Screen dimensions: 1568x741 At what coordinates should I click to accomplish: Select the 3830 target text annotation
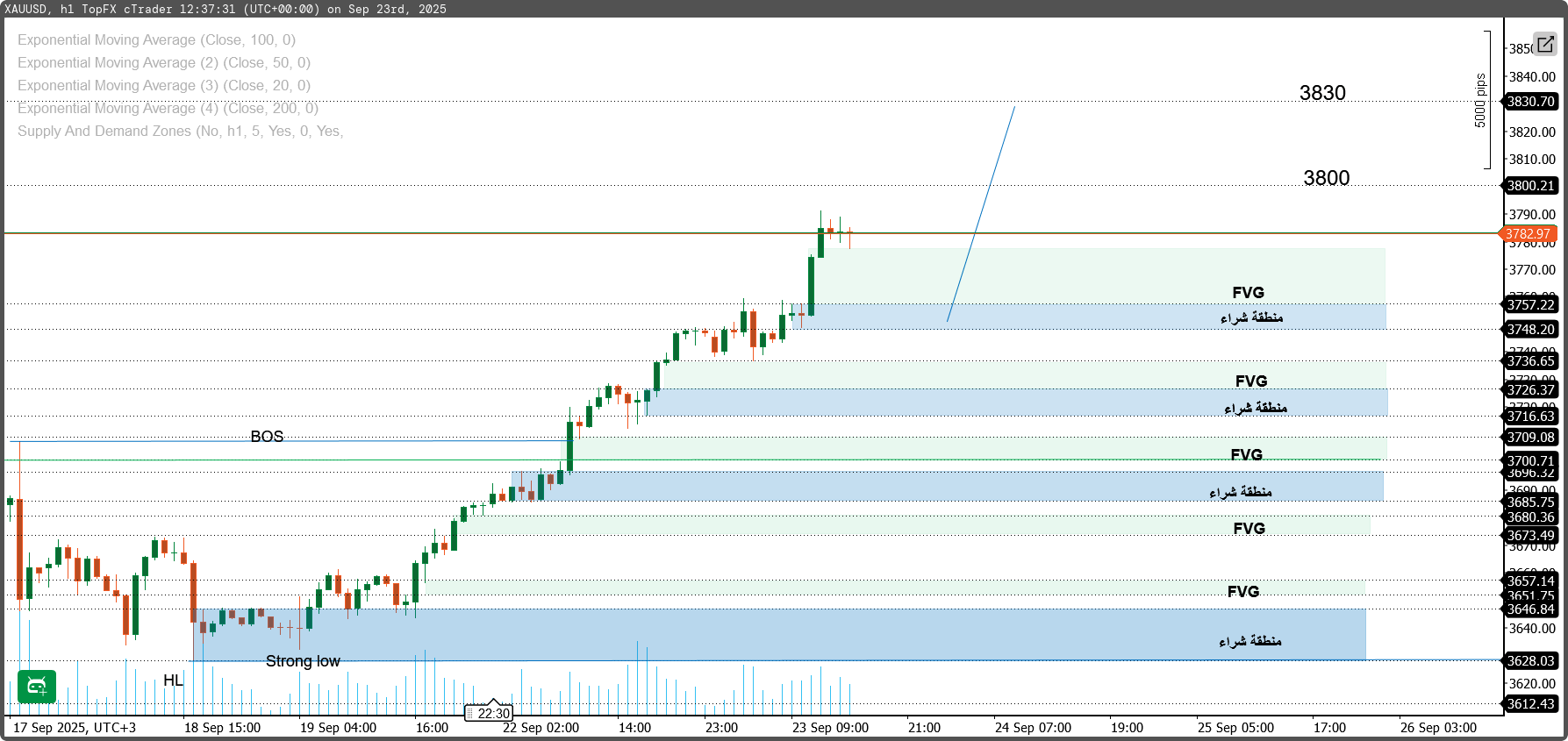point(1322,93)
